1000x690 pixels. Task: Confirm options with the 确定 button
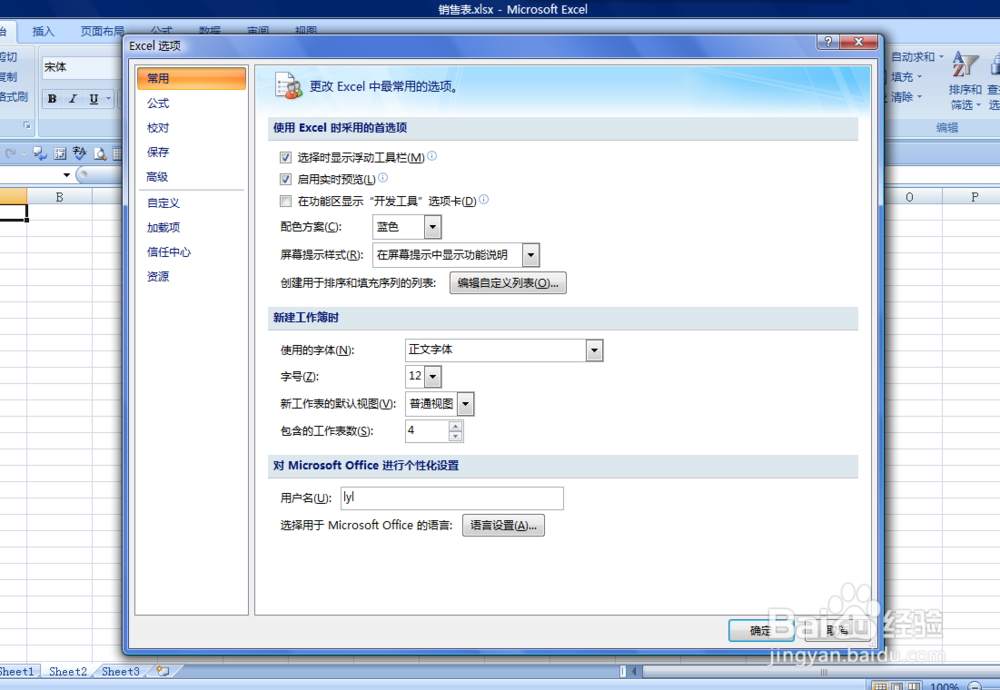coord(760,630)
